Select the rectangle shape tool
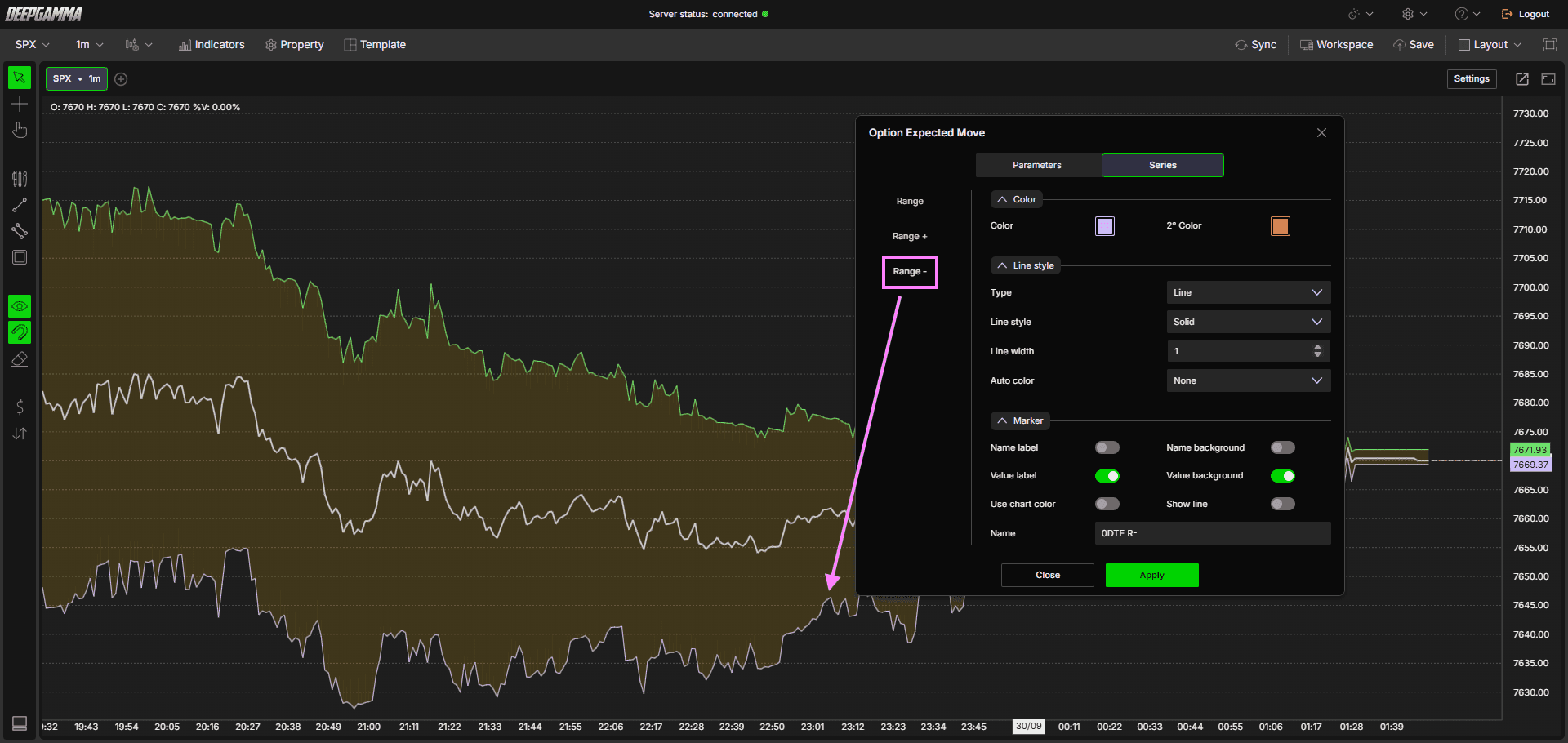The width and height of the screenshot is (1568, 743). 20,257
